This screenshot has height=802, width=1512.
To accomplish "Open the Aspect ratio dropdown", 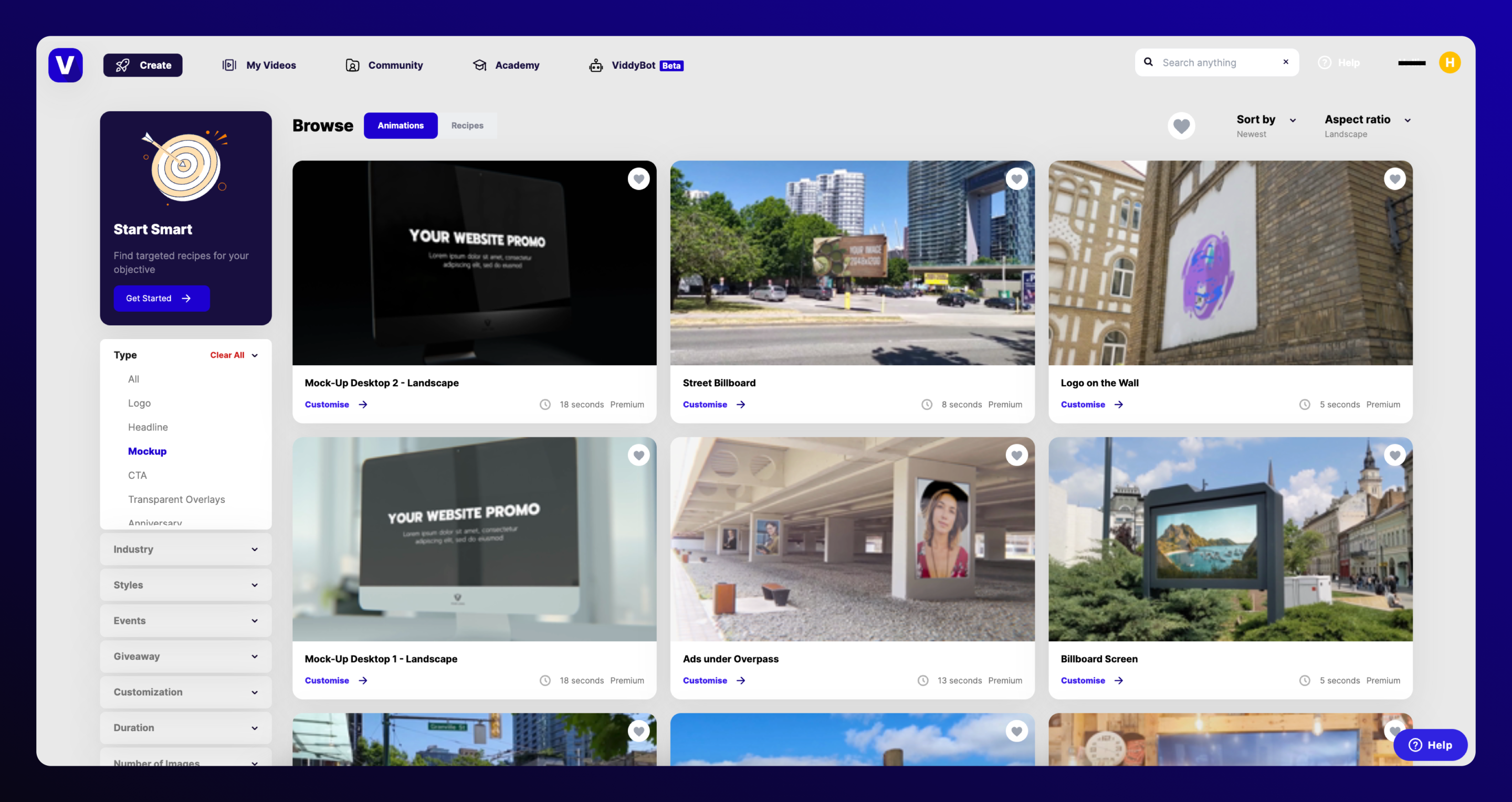I will (x=1367, y=126).
